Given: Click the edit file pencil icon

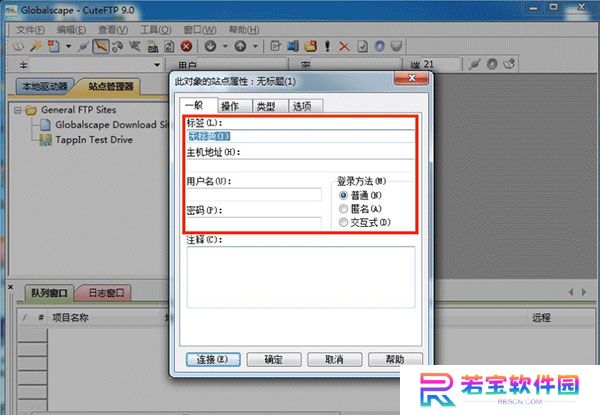Looking at the screenshot, I should click(276, 47).
